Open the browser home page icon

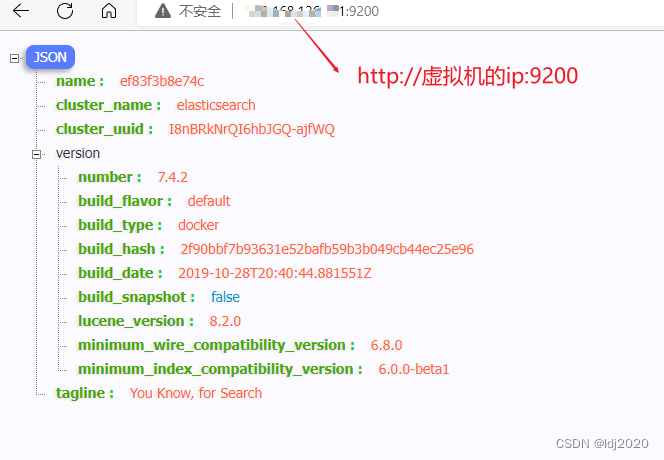coord(109,11)
